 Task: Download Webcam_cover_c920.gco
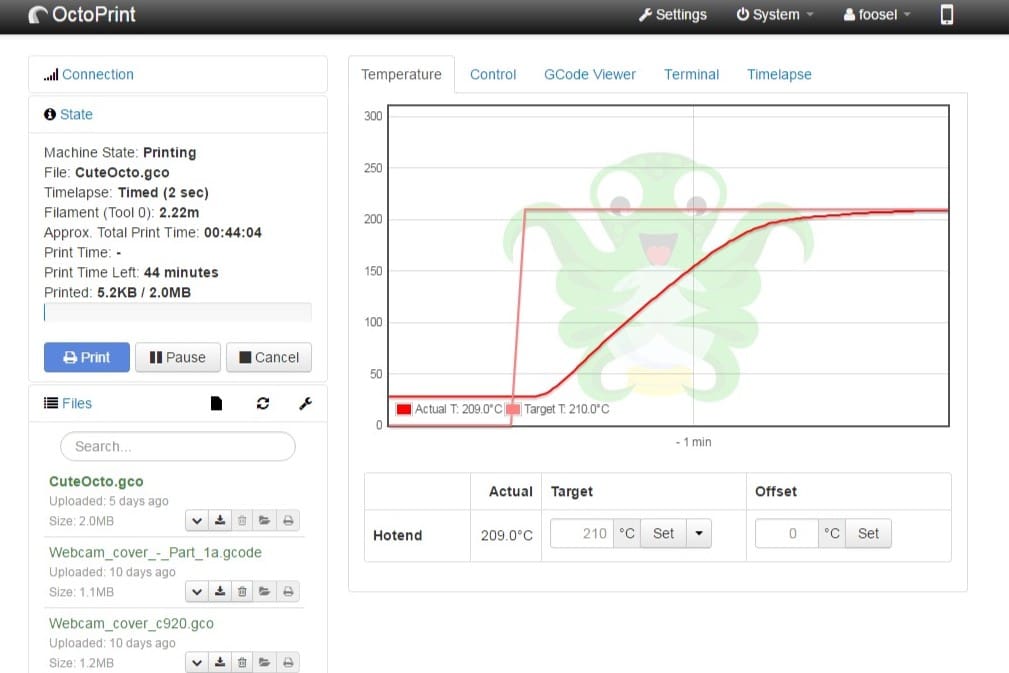(x=220, y=662)
